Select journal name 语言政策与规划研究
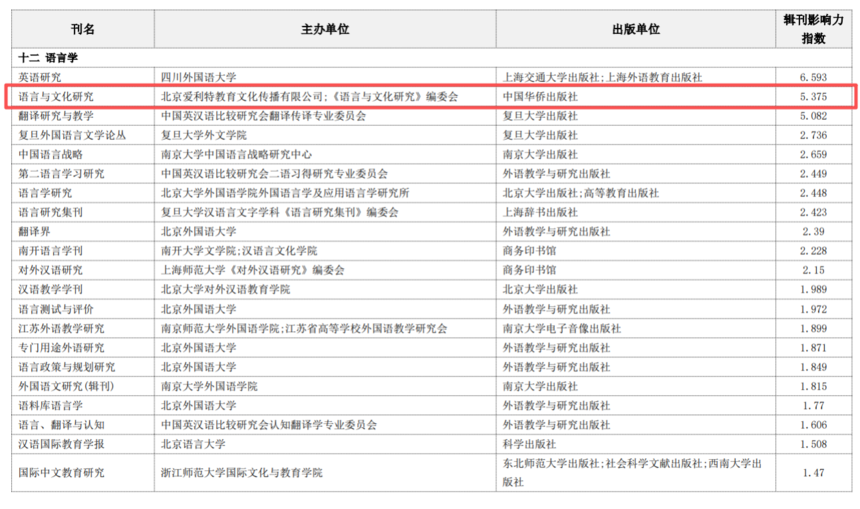Image resolution: width=860 pixels, height=509 pixels. 66,367
